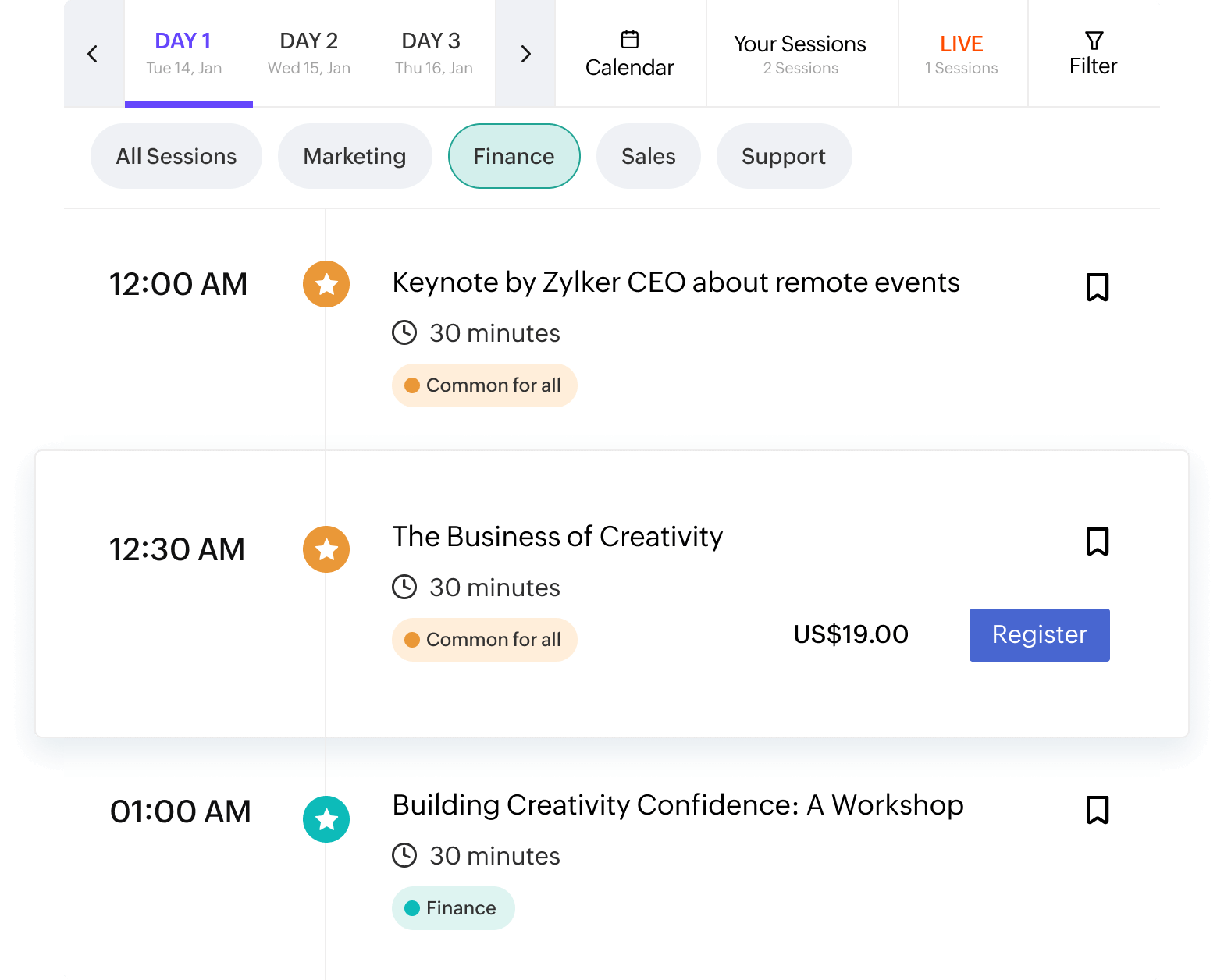Go to previous days with left chevron
The image size is (1224, 980).
coord(93,54)
